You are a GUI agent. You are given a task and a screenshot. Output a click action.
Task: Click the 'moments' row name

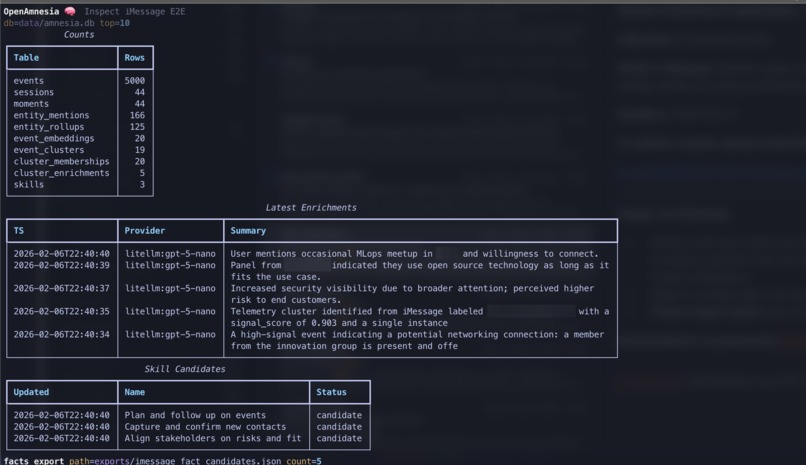(31, 104)
